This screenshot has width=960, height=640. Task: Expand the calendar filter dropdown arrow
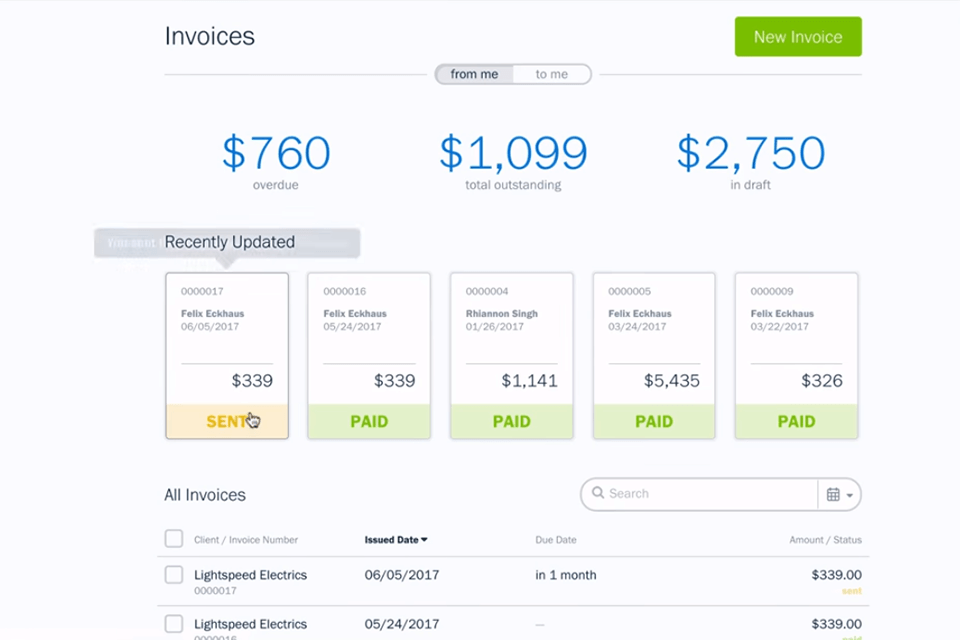pos(850,495)
